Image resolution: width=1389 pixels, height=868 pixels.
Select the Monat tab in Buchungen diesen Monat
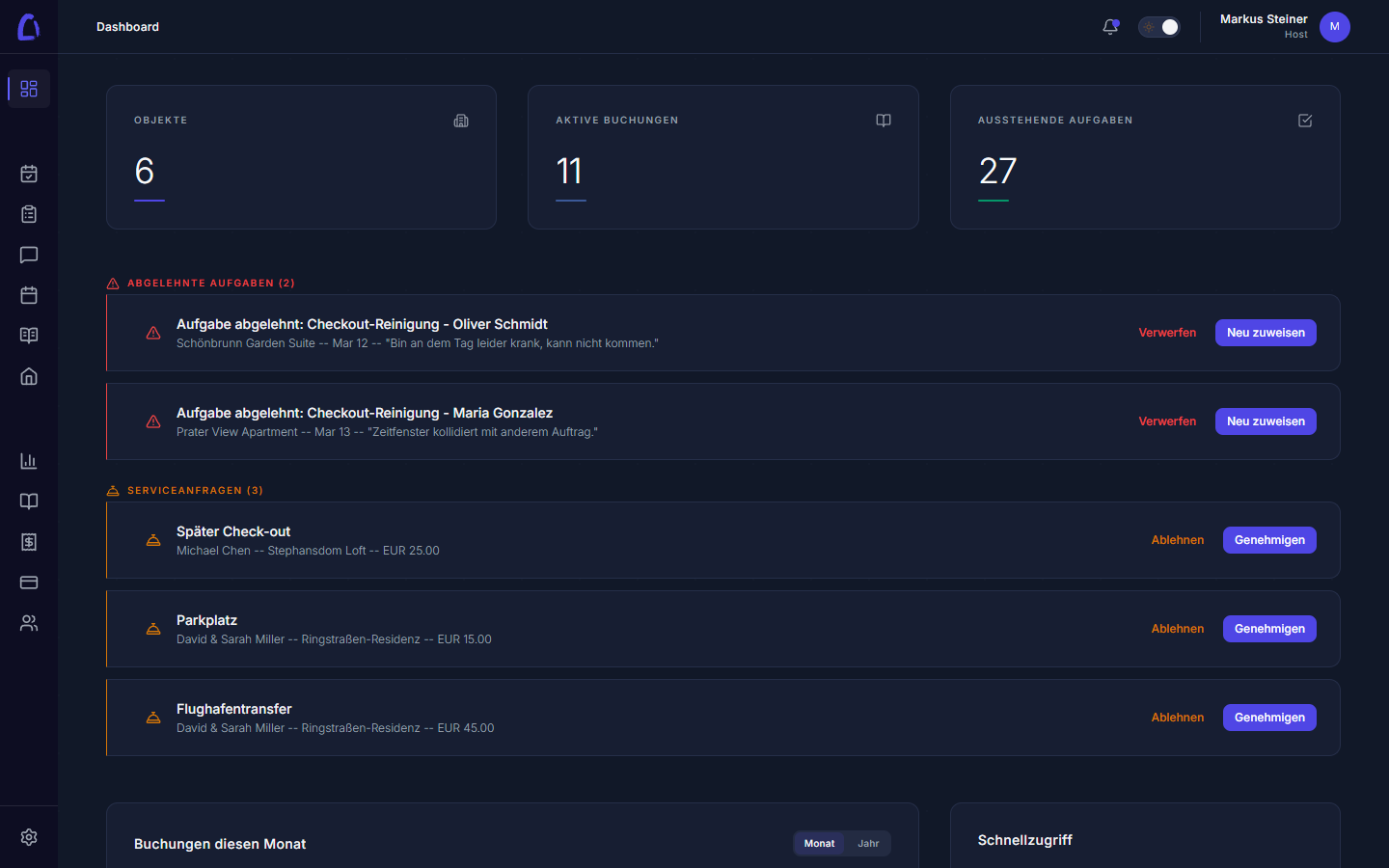pyautogui.click(x=818, y=843)
